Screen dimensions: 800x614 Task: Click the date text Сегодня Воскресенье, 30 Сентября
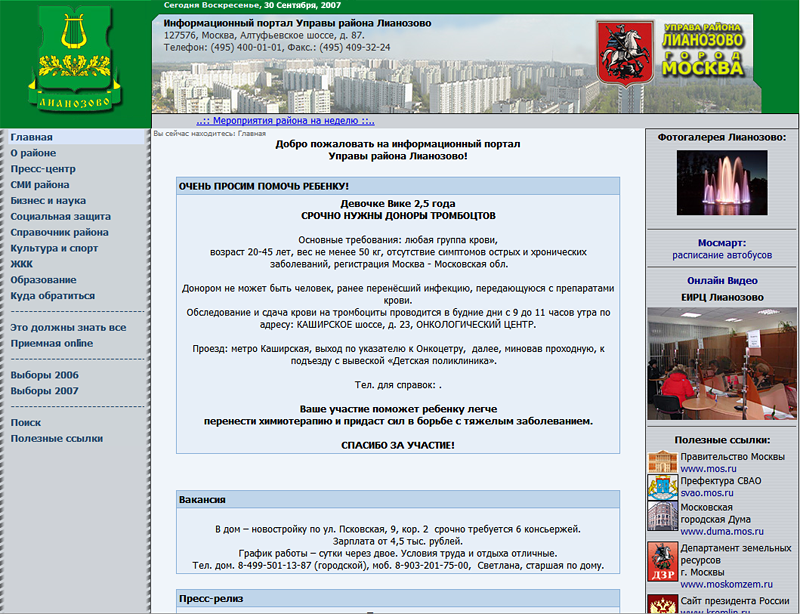tap(252, 5)
